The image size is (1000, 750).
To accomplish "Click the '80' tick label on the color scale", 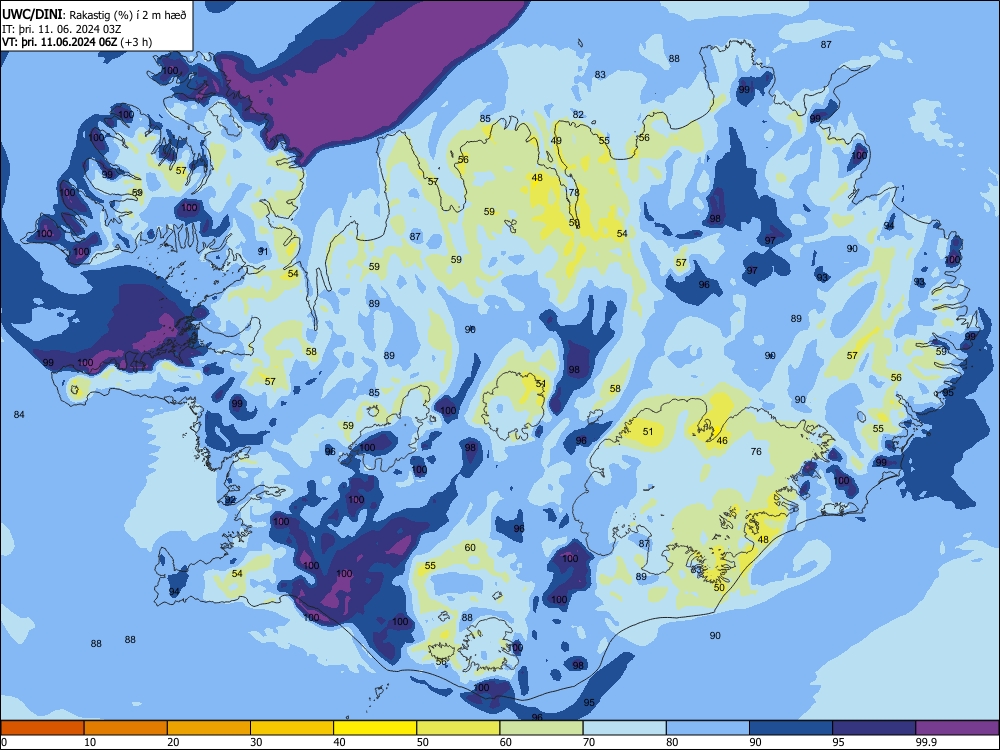I will 672,742.
